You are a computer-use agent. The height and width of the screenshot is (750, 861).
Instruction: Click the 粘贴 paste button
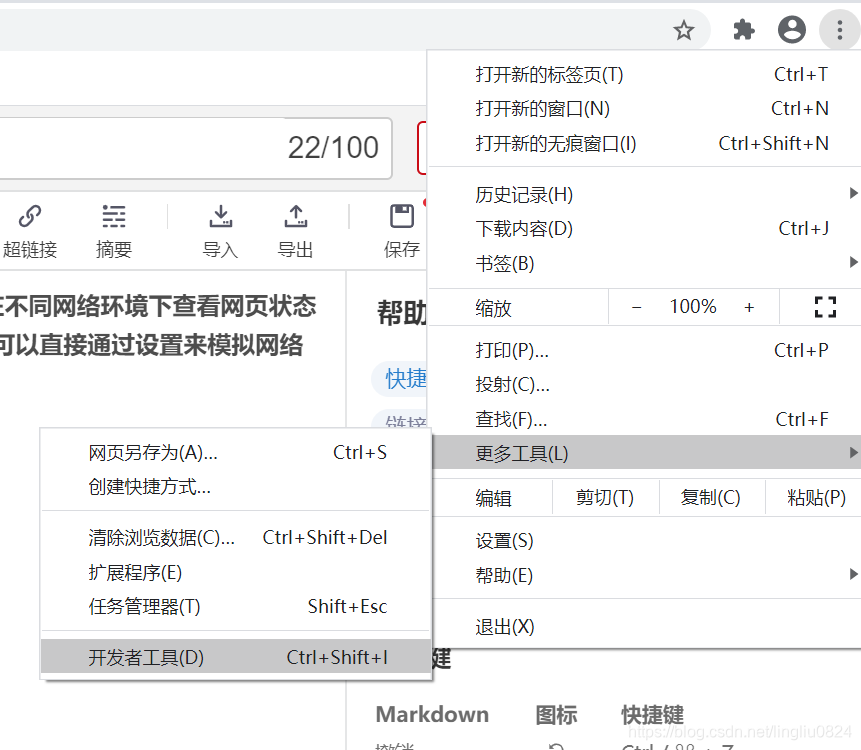click(814, 497)
